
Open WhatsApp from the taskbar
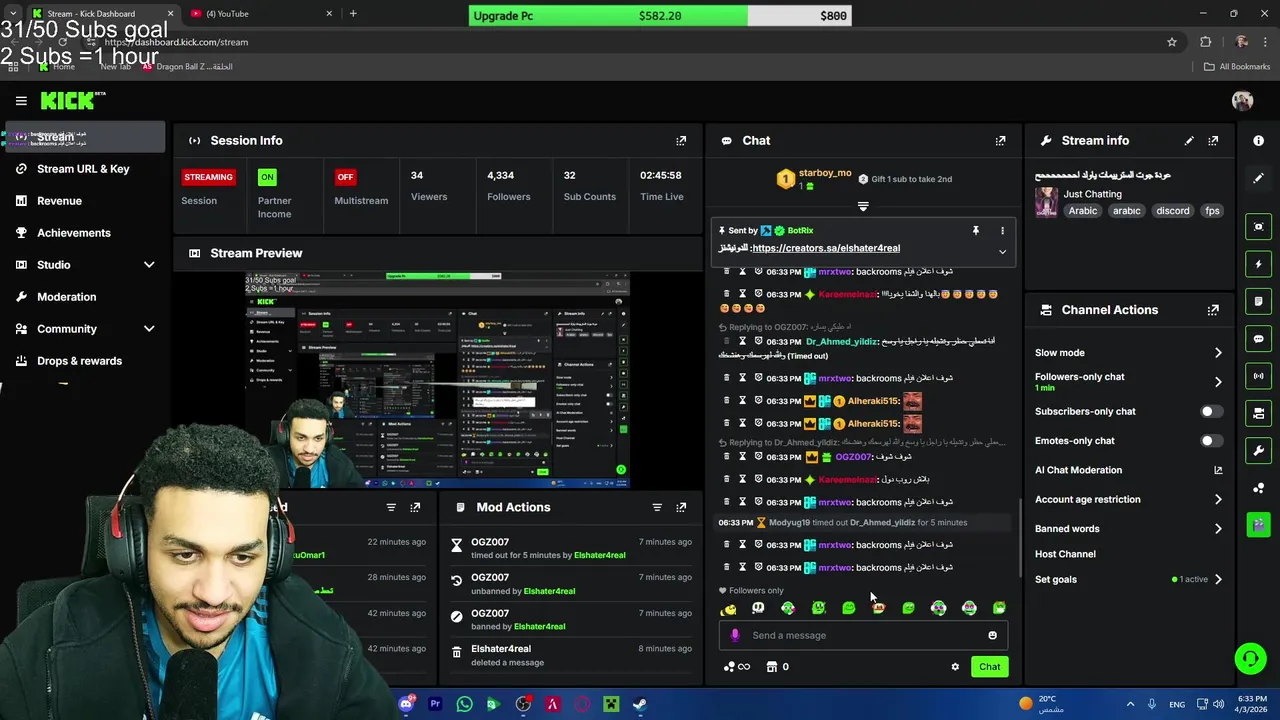coord(464,704)
